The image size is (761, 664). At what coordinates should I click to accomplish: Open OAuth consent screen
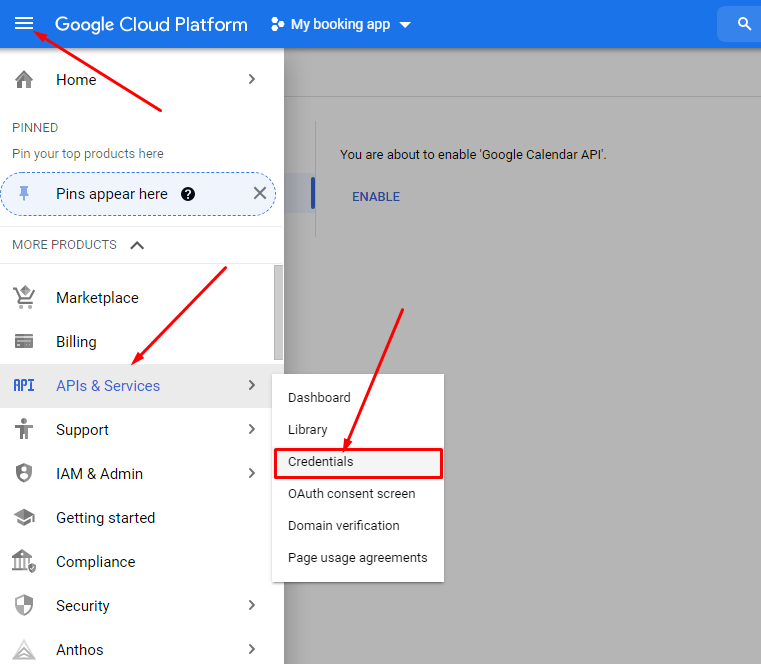(358, 494)
